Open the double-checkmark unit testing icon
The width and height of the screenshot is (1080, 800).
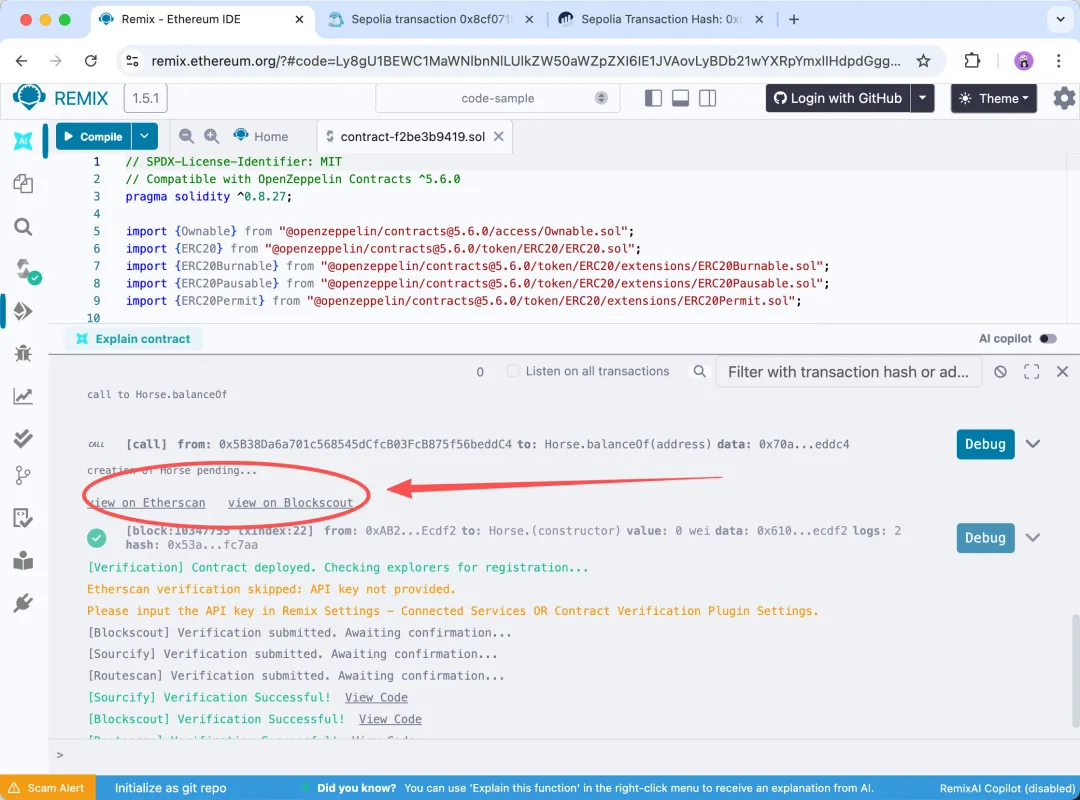[23, 438]
